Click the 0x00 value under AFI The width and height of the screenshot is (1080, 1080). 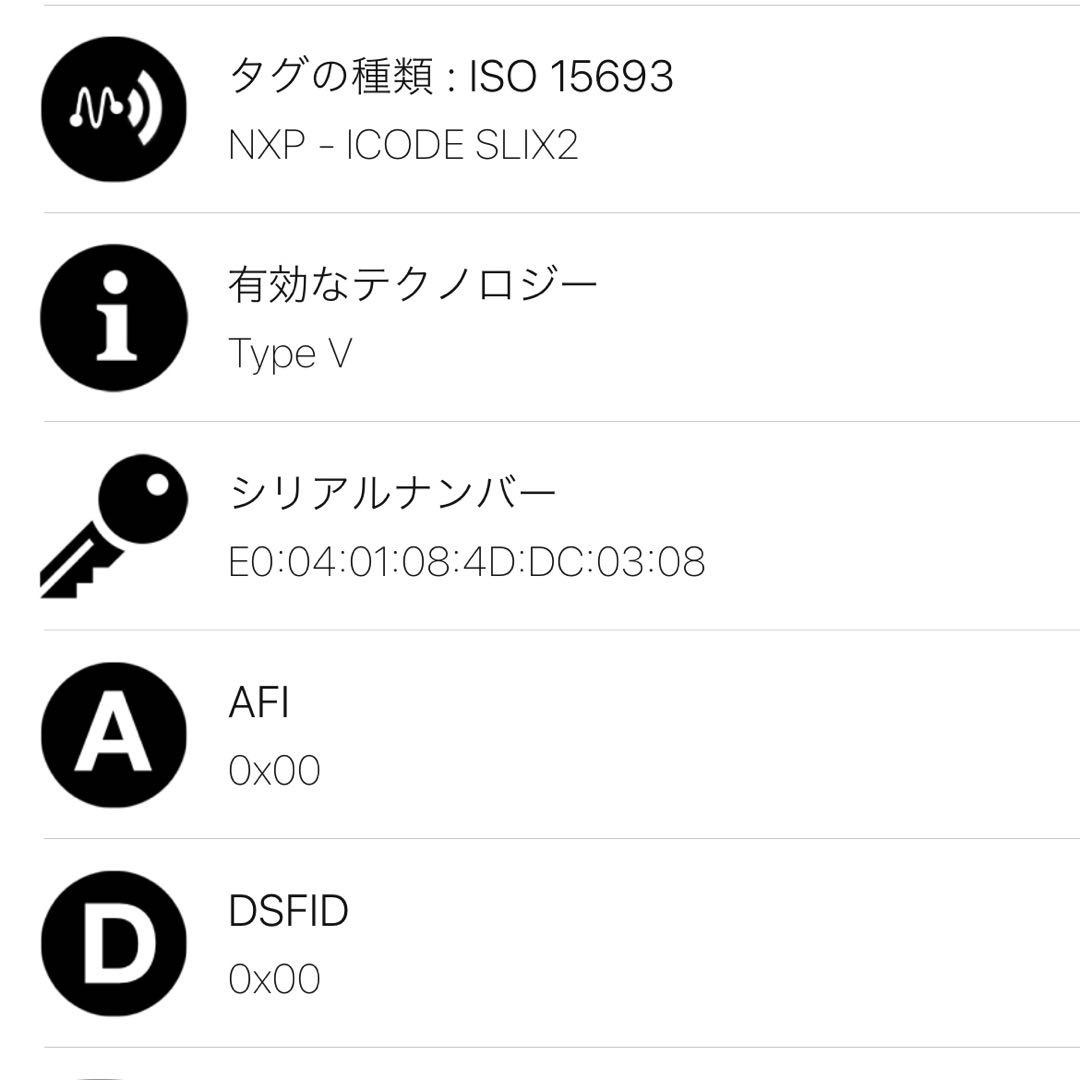[x=274, y=771]
